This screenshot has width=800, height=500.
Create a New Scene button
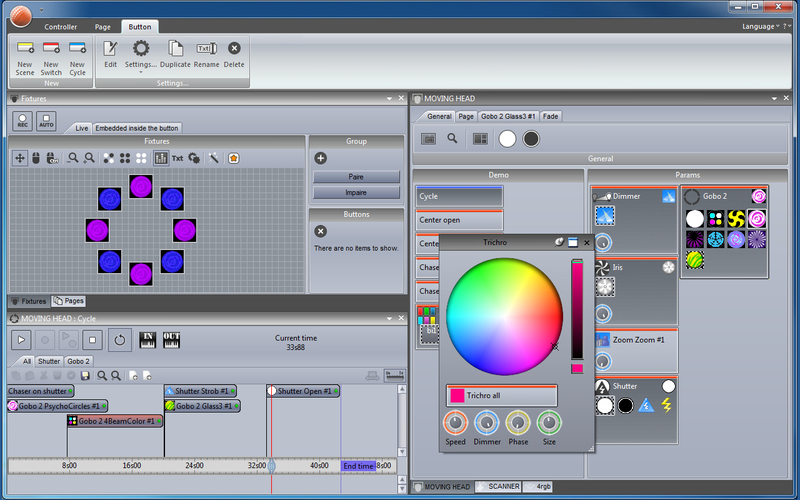coord(24,58)
